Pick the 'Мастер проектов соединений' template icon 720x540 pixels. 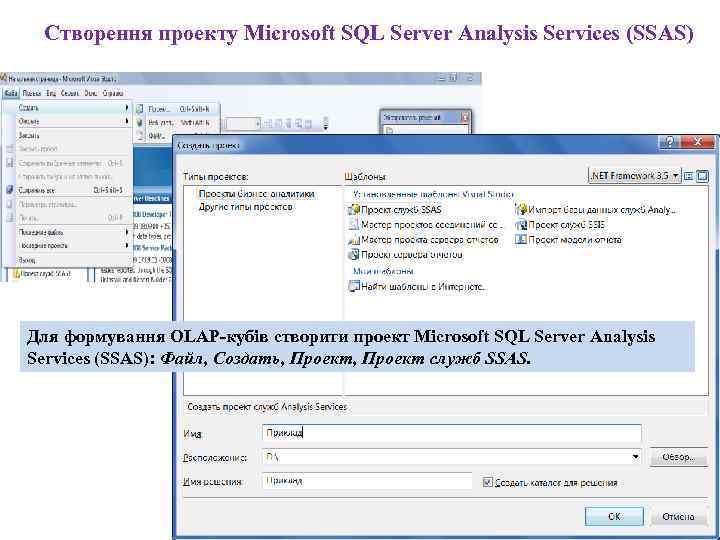point(354,225)
